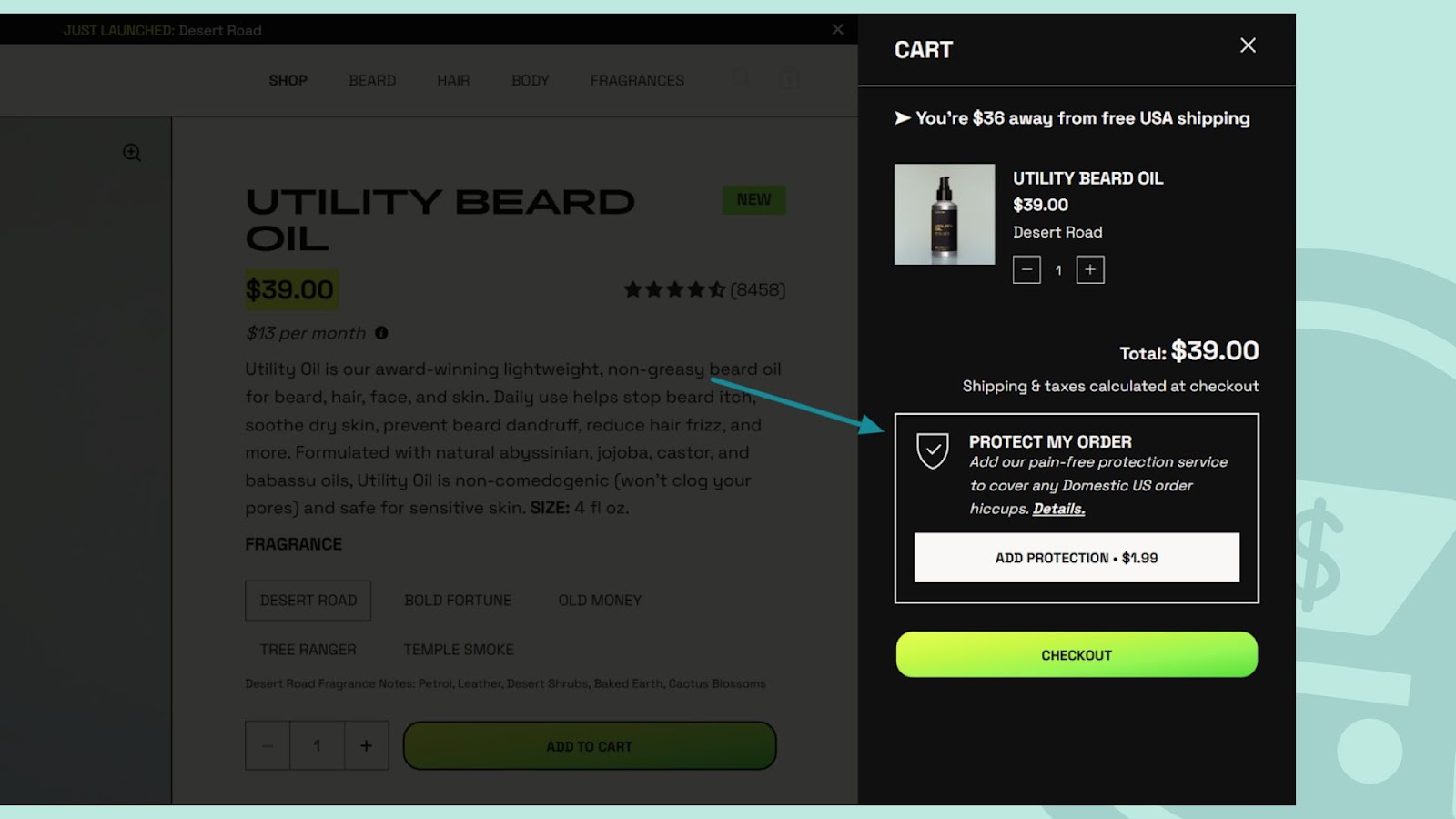Viewport: 1456px width, 819px height.
Task: Decrease product page quantity with minus
Action: (x=268, y=745)
